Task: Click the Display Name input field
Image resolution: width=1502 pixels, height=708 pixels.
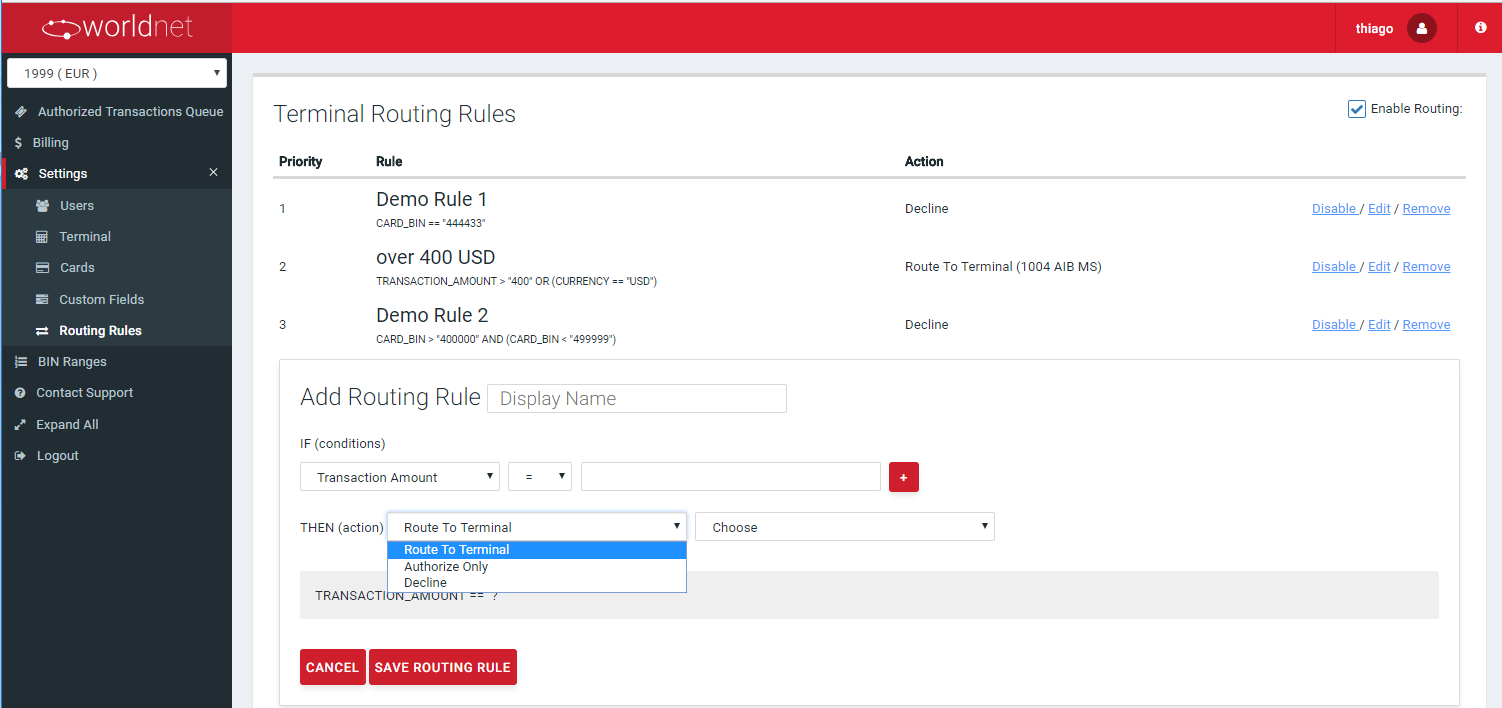Action: click(637, 398)
